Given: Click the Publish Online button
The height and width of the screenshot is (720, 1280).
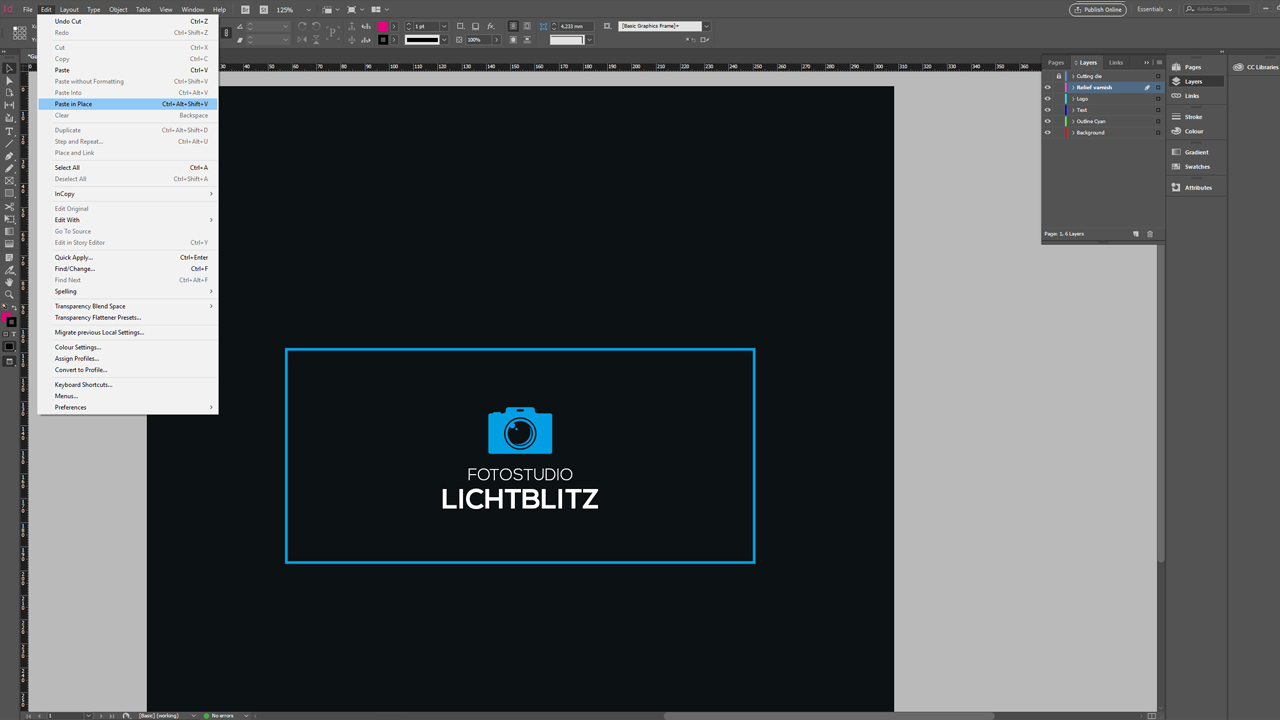Looking at the screenshot, I should (x=1098, y=10).
